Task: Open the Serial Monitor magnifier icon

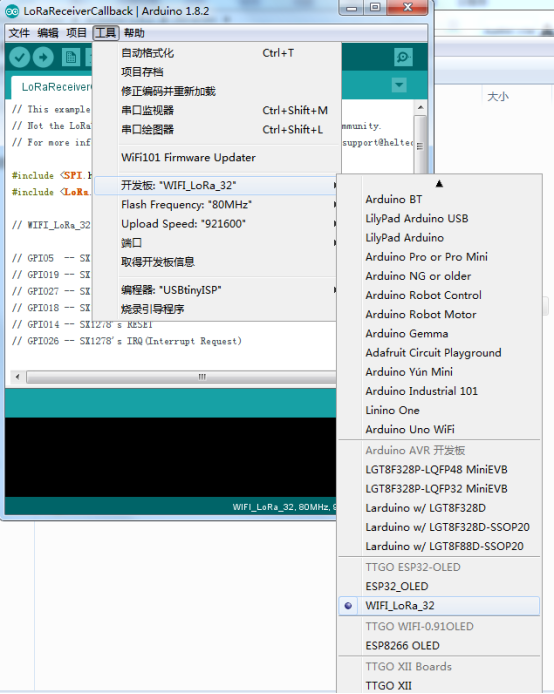Action: (x=403, y=57)
